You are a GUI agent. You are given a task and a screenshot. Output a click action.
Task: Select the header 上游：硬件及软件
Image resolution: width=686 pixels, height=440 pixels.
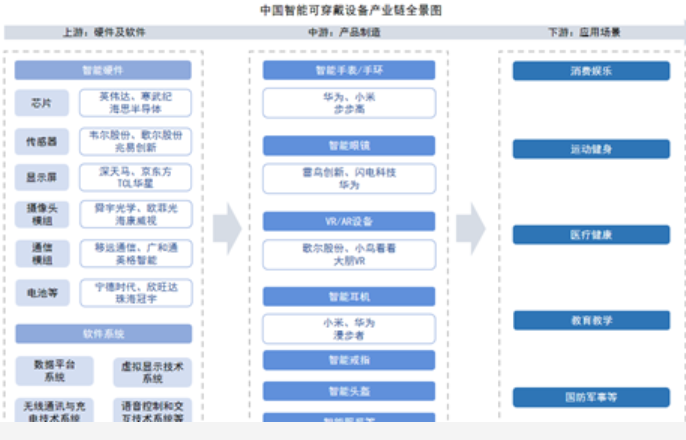(104, 32)
